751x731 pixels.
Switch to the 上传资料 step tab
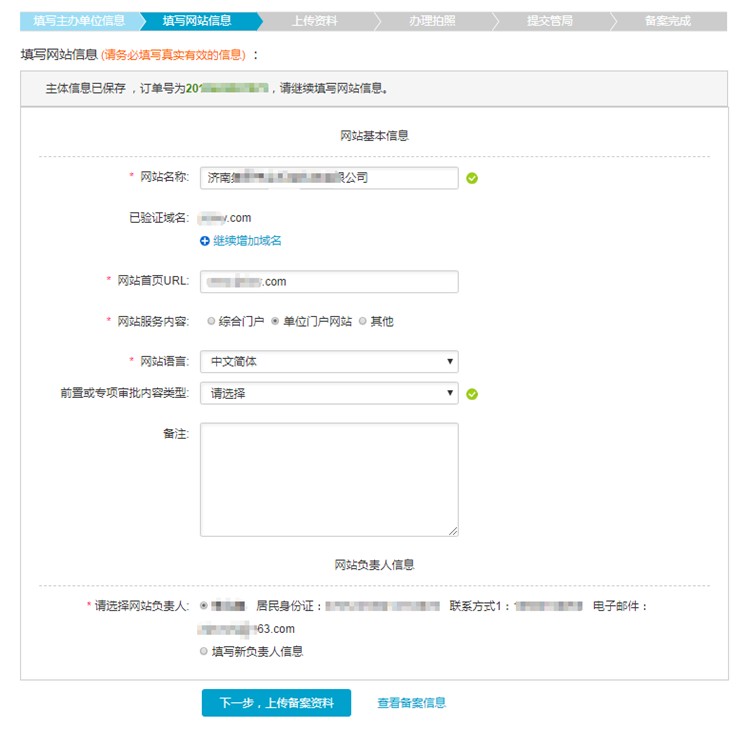pyautogui.click(x=315, y=21)
